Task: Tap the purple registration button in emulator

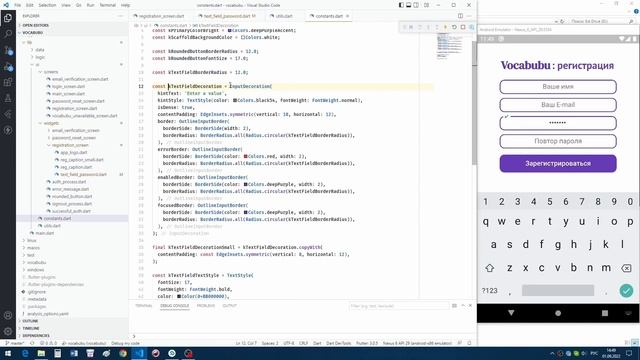Action: [558, 163]
